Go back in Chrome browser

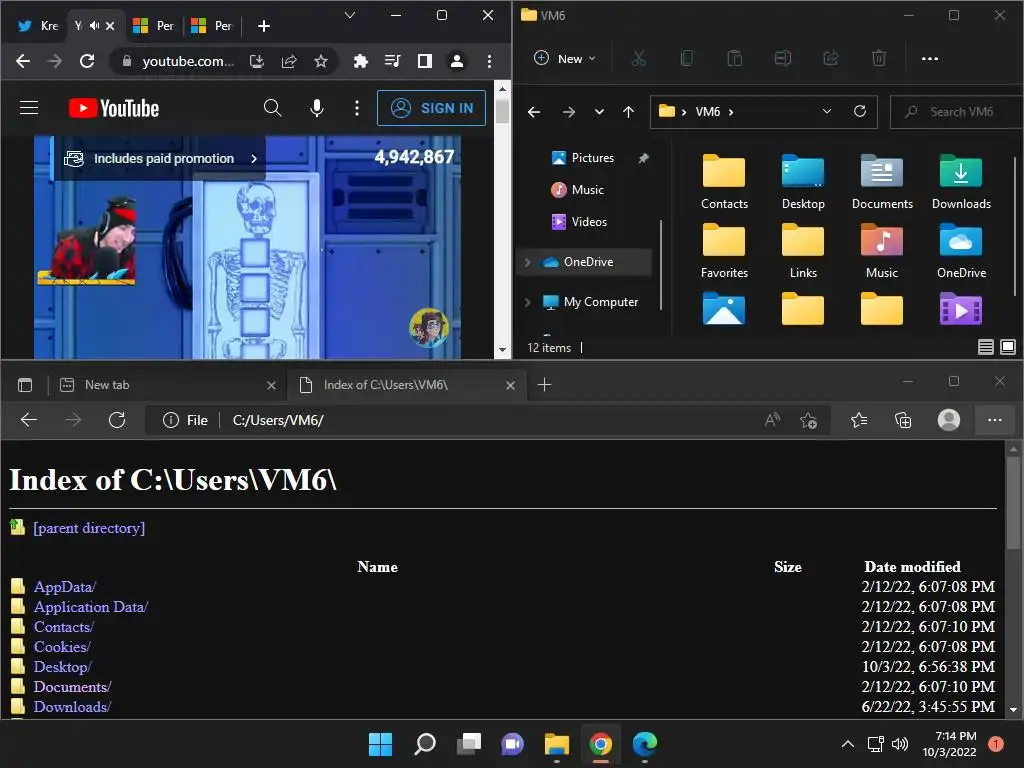[x=23, y=61]
